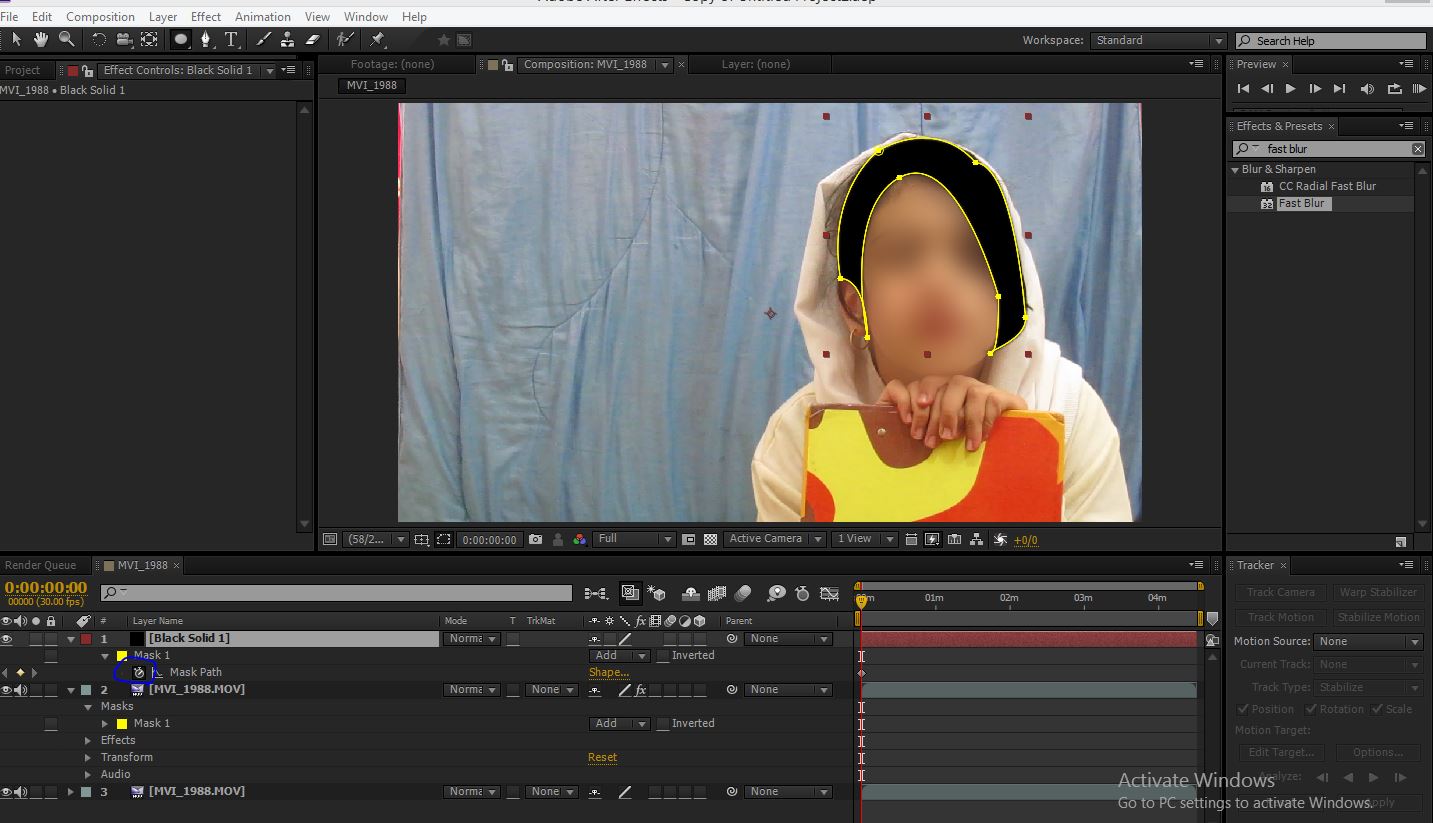The width and height of the screenshot is (1433, 823).
Task: Open the Composition Mini-Flowchart in timeline
Action: [x=595, y=593]
